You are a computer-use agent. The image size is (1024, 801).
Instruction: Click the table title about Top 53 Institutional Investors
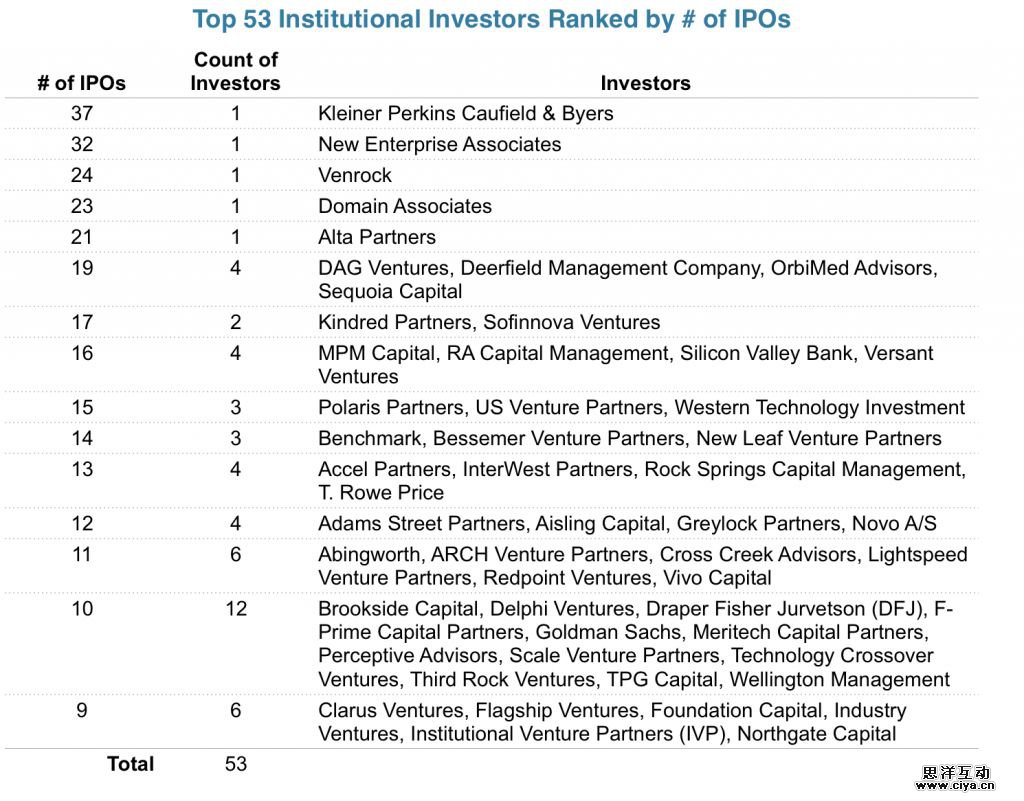pos(491,19)
